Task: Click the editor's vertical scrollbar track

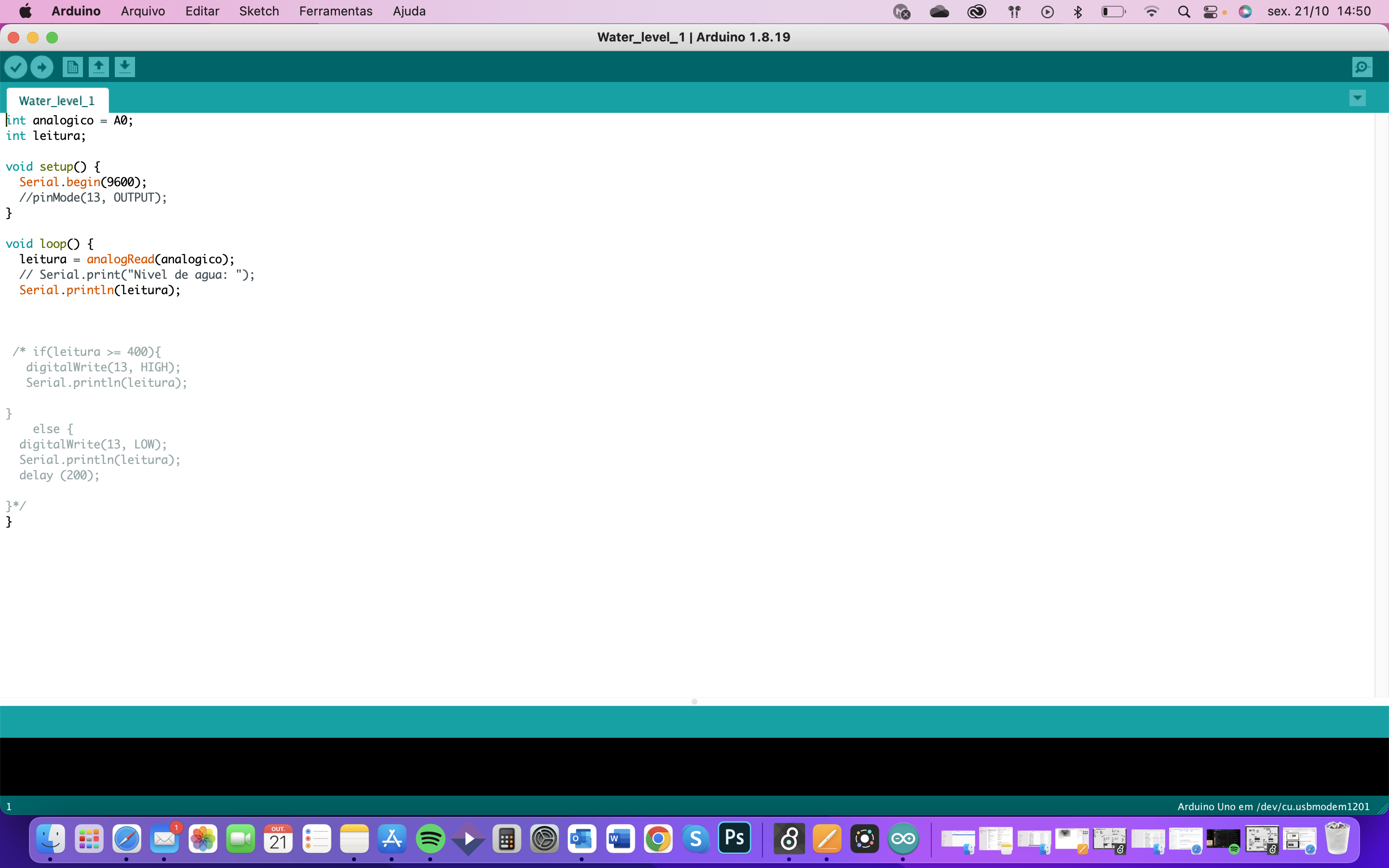Action: [x=1382, y=405]
